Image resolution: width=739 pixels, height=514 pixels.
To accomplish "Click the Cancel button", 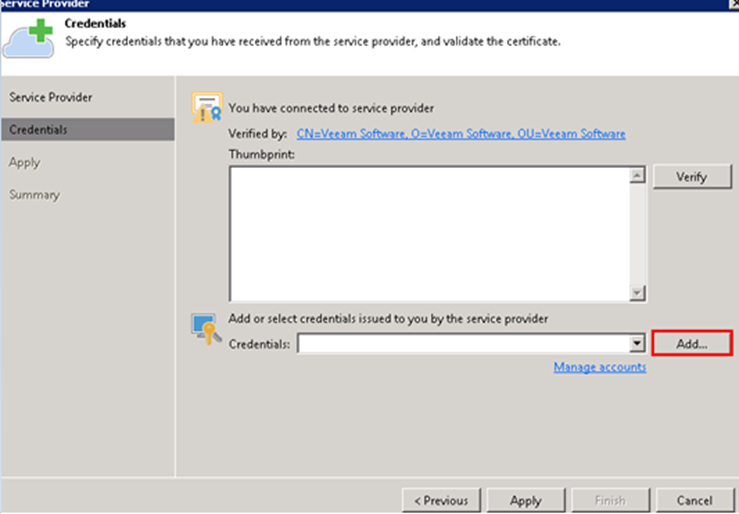I will tap(695, 500).
